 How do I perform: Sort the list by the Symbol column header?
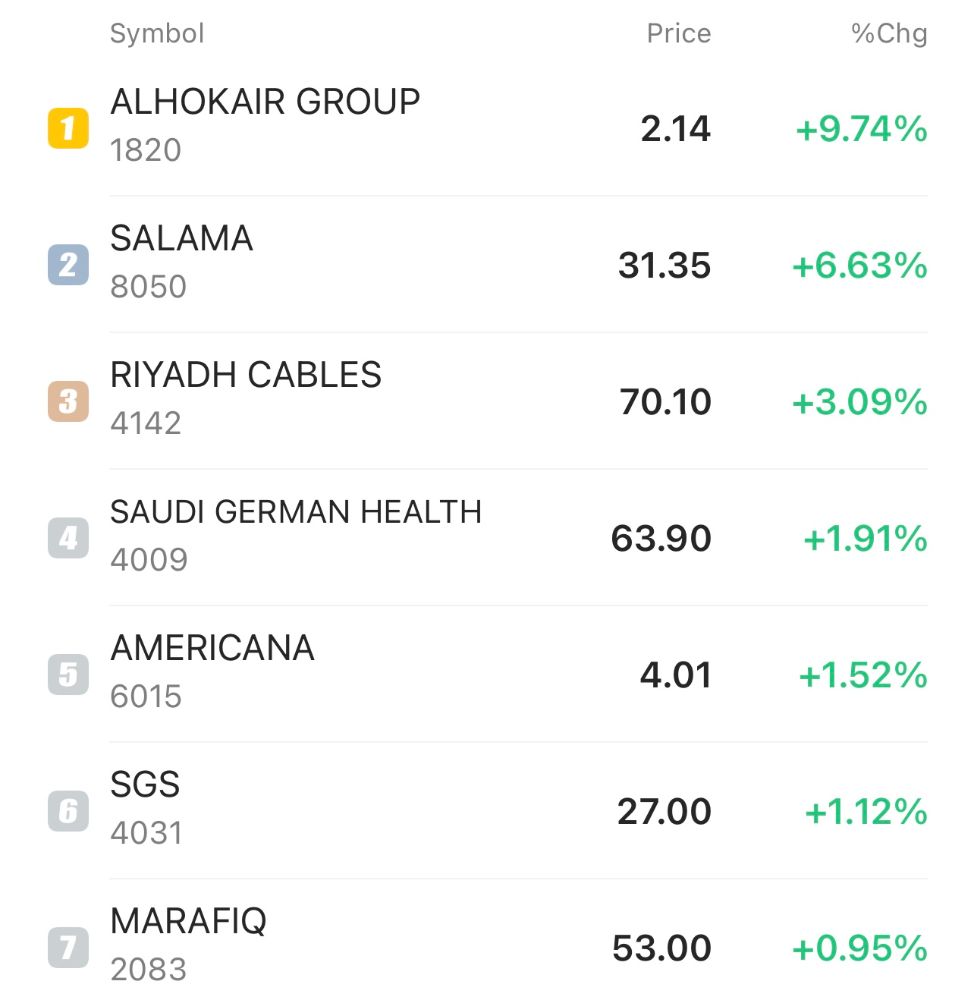[157, 34]
